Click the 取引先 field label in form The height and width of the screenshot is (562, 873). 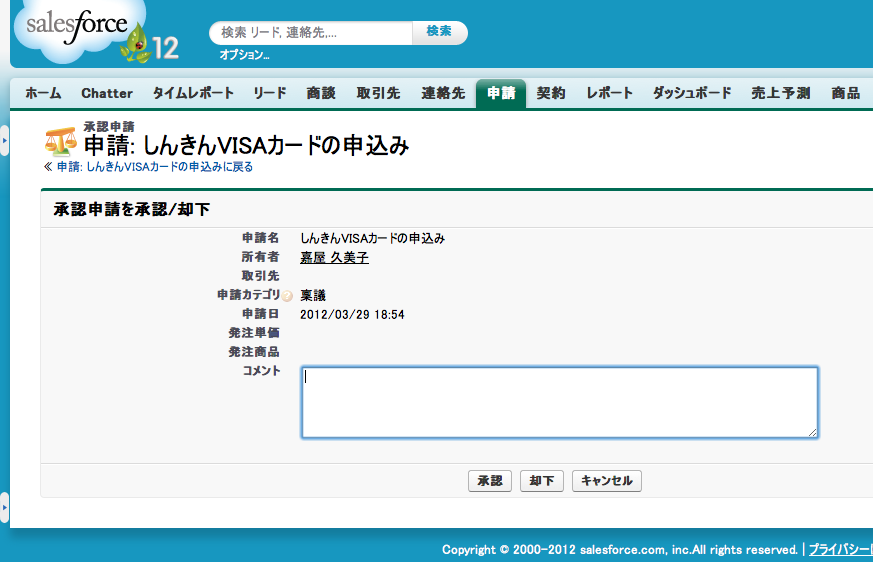[x=261, y=276]
